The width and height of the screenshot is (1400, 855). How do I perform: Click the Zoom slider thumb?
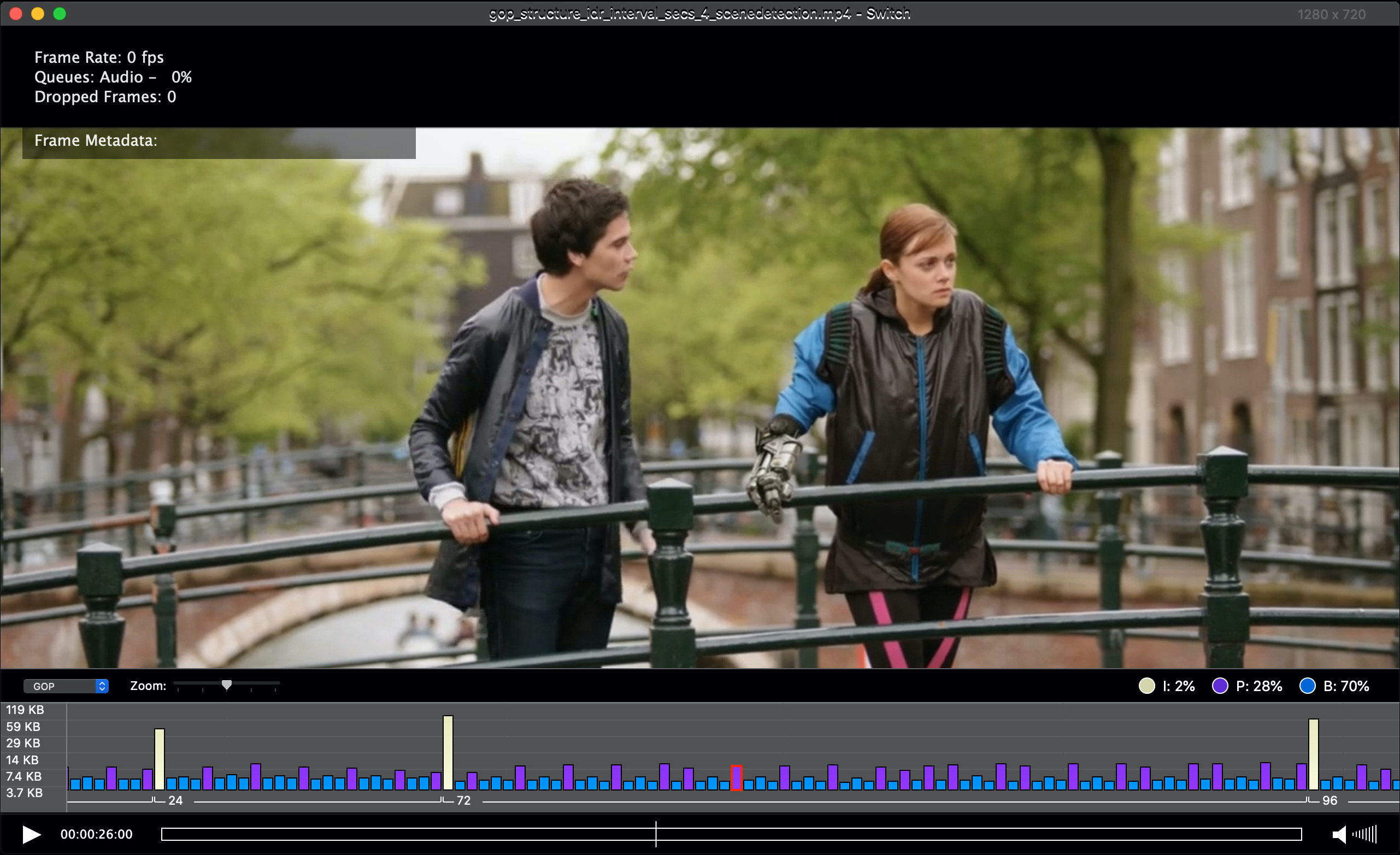[227, 685]
